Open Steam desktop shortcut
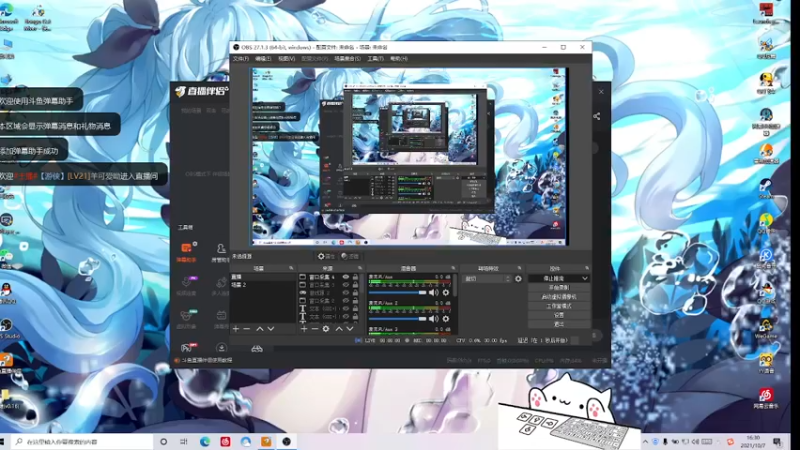The height and width of the screenshot is (450, 800). (x=766, y=188)
